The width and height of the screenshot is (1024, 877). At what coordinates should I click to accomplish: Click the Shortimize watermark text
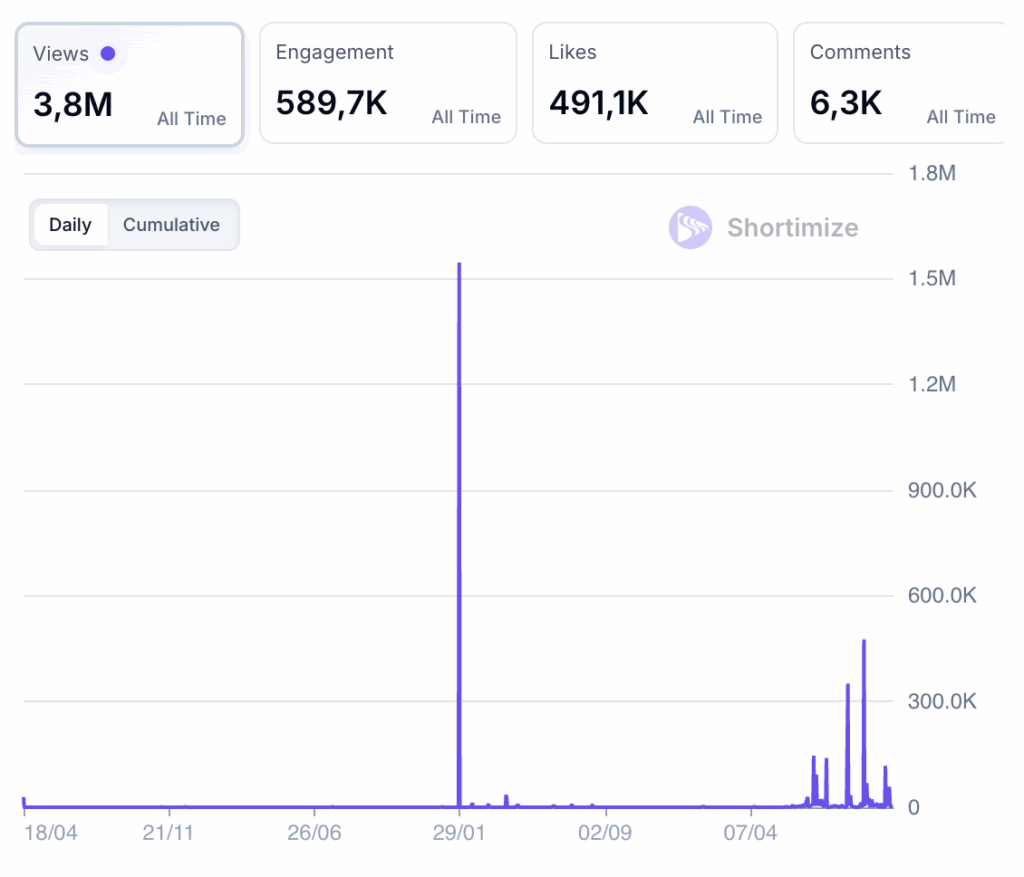point(792,228)
